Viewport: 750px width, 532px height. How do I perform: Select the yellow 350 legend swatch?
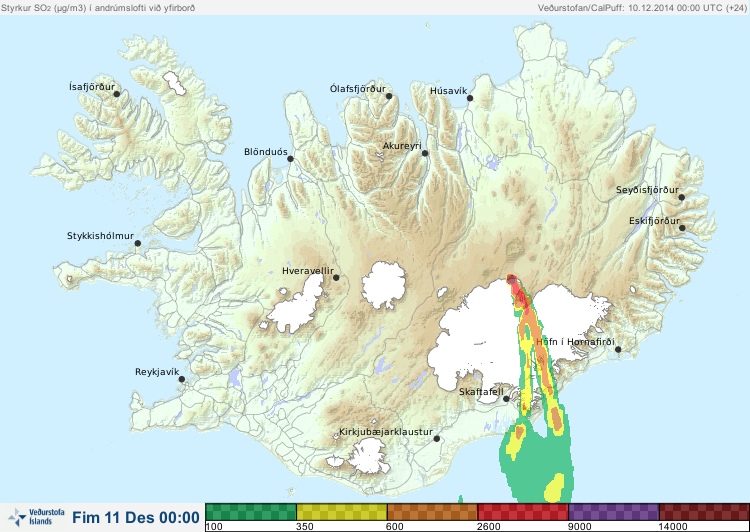(342, 512)
